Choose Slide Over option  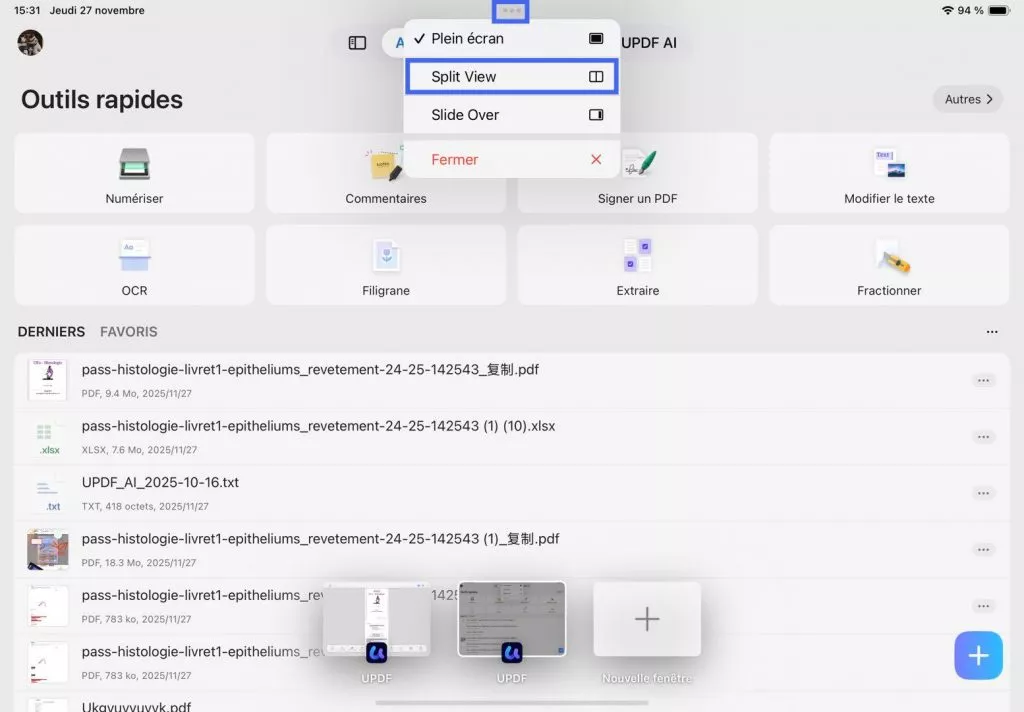tap(511, 115)
